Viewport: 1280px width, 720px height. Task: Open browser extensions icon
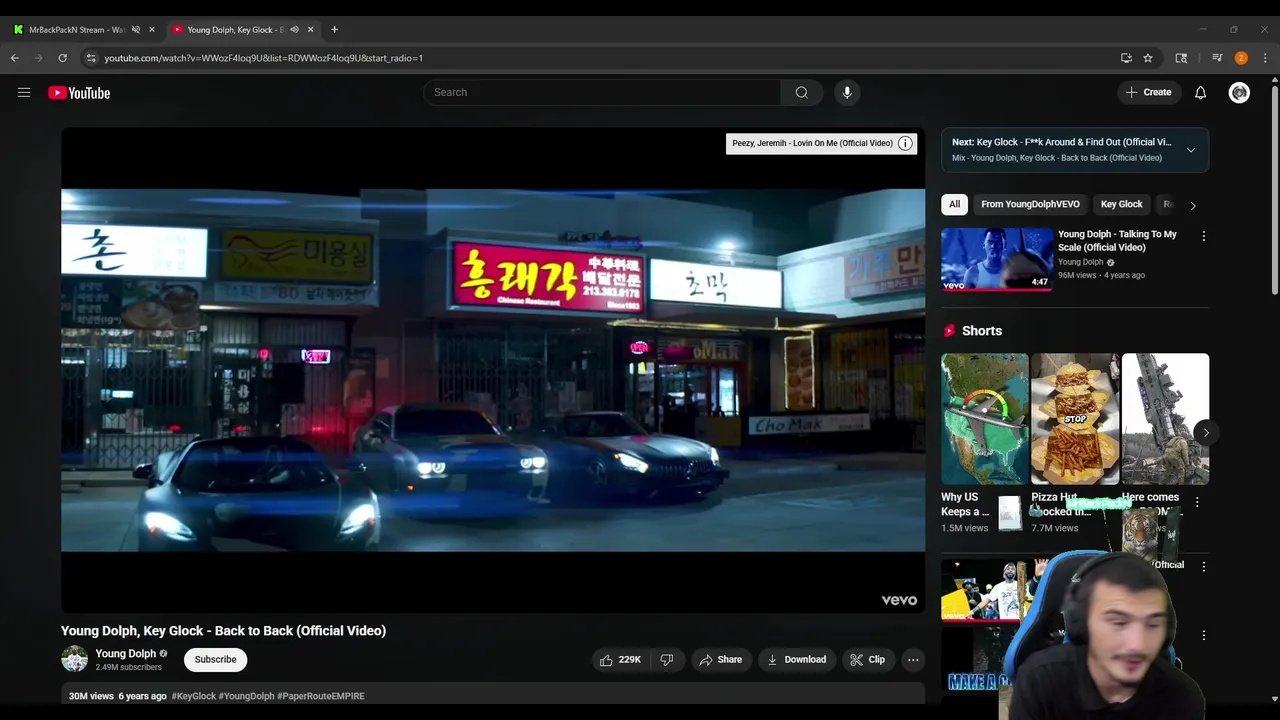[x=1181, y=58]
